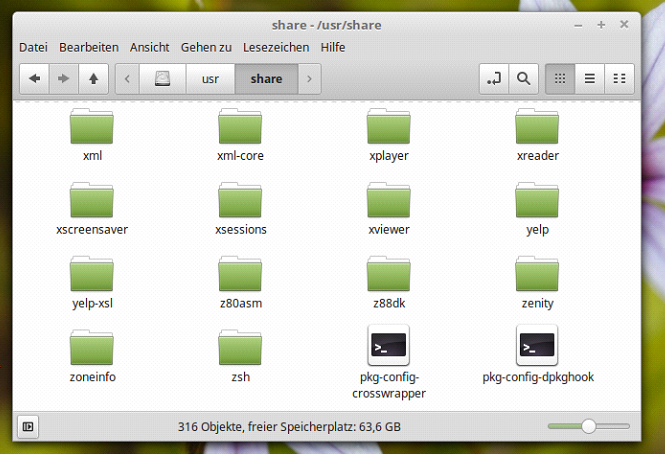Open the Hilfe menu
Image resolution: width=665 pixels, height=454 pixels.
click(x=332, y=48)
